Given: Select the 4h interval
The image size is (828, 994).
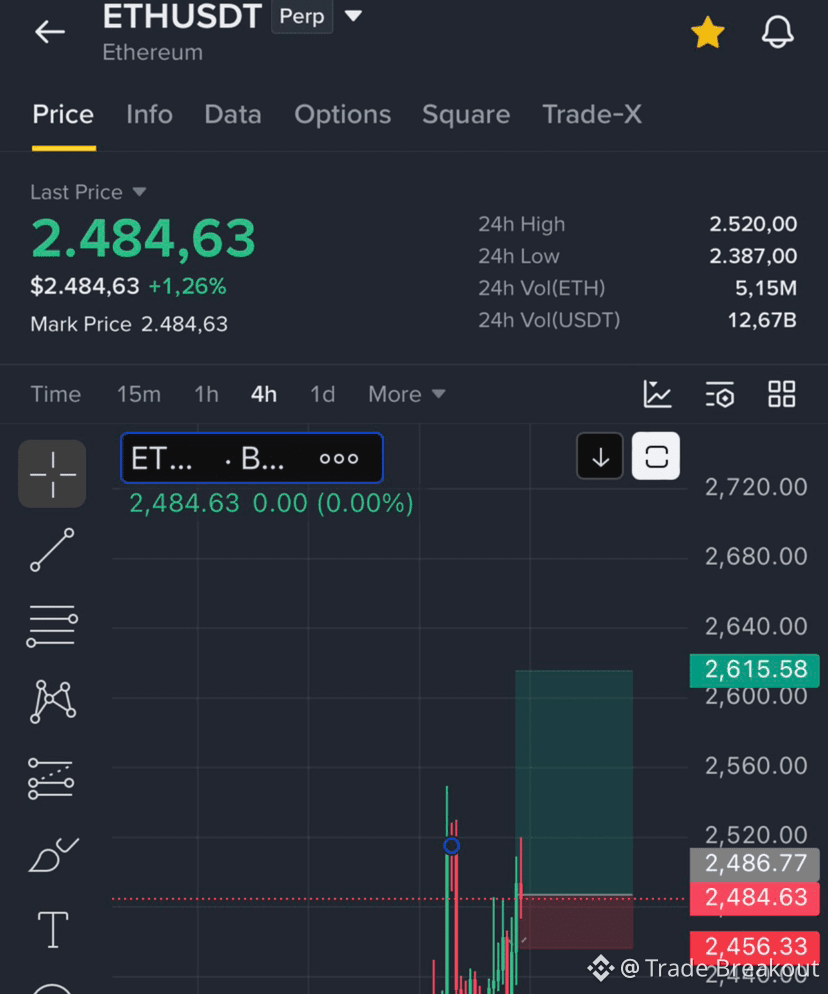Looking at the screenshot, I should pyautogui.click(x=264, y=394).
